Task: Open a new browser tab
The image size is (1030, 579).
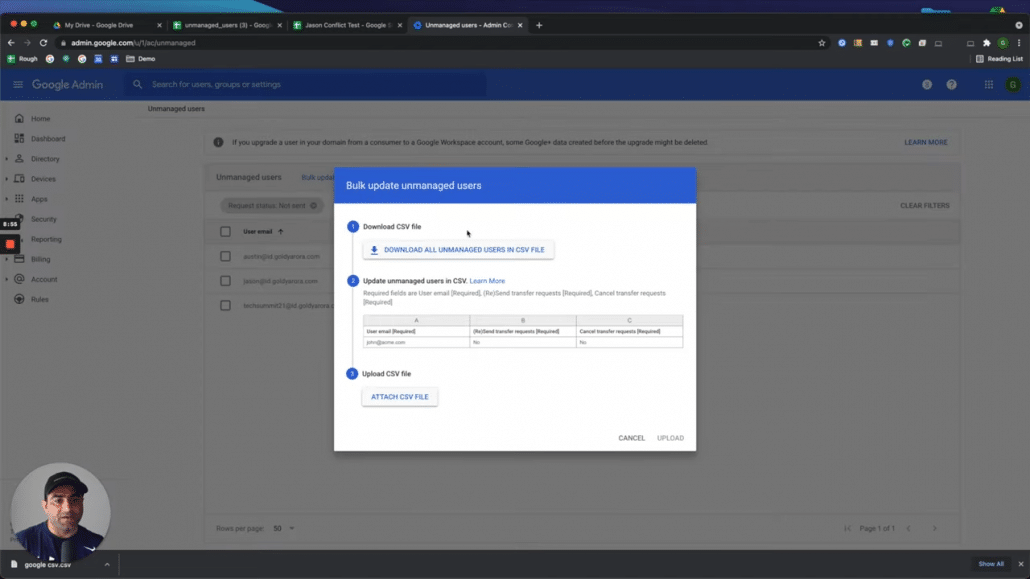Action: (x=539, y=25)
